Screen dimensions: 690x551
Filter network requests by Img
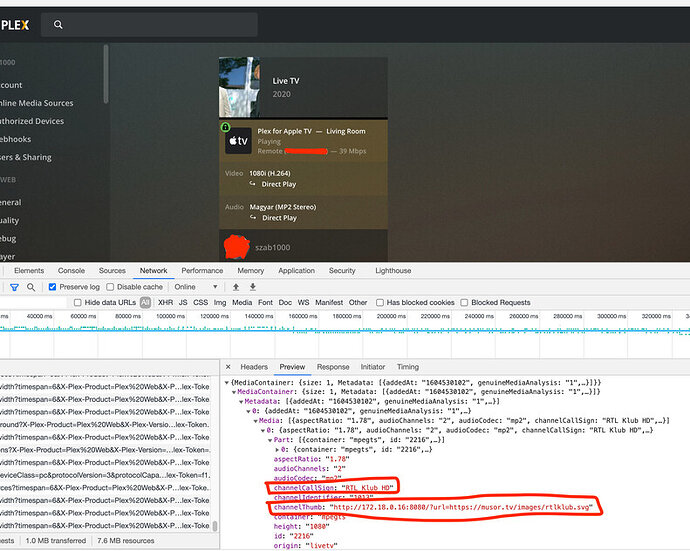click(220, 302)
